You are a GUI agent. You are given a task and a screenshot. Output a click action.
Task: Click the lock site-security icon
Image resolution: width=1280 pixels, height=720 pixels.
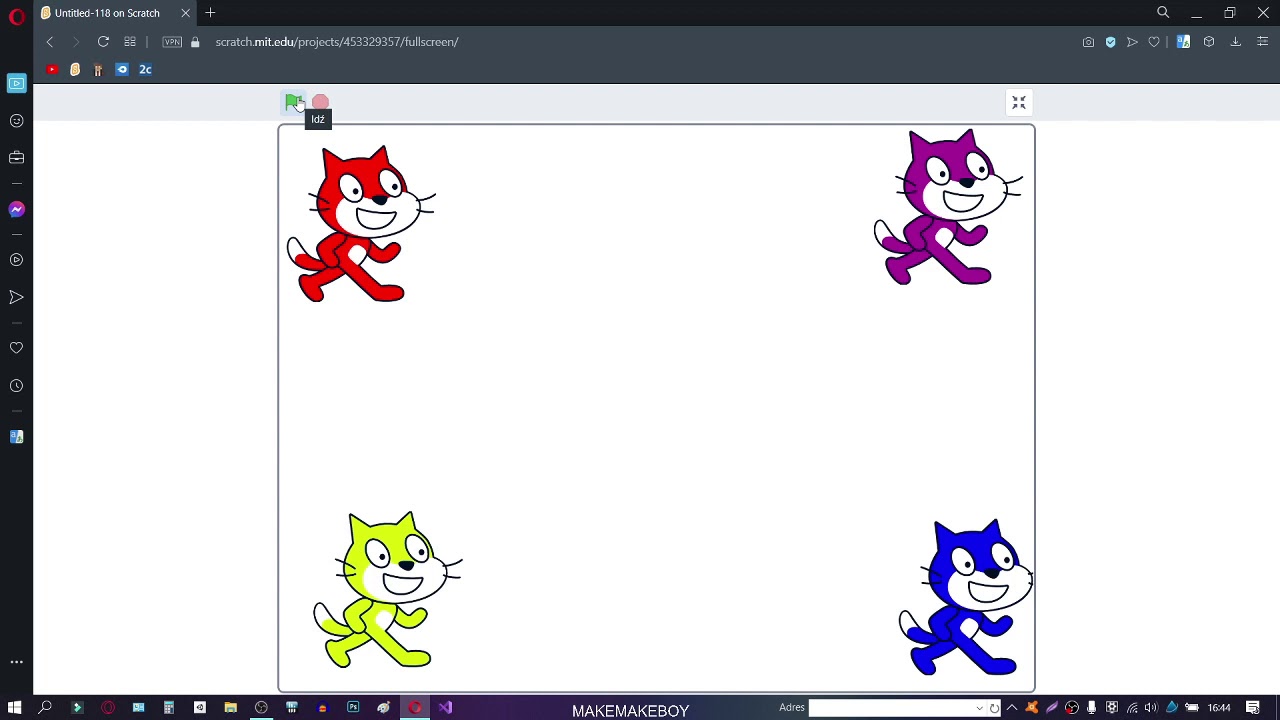[195, 42]
